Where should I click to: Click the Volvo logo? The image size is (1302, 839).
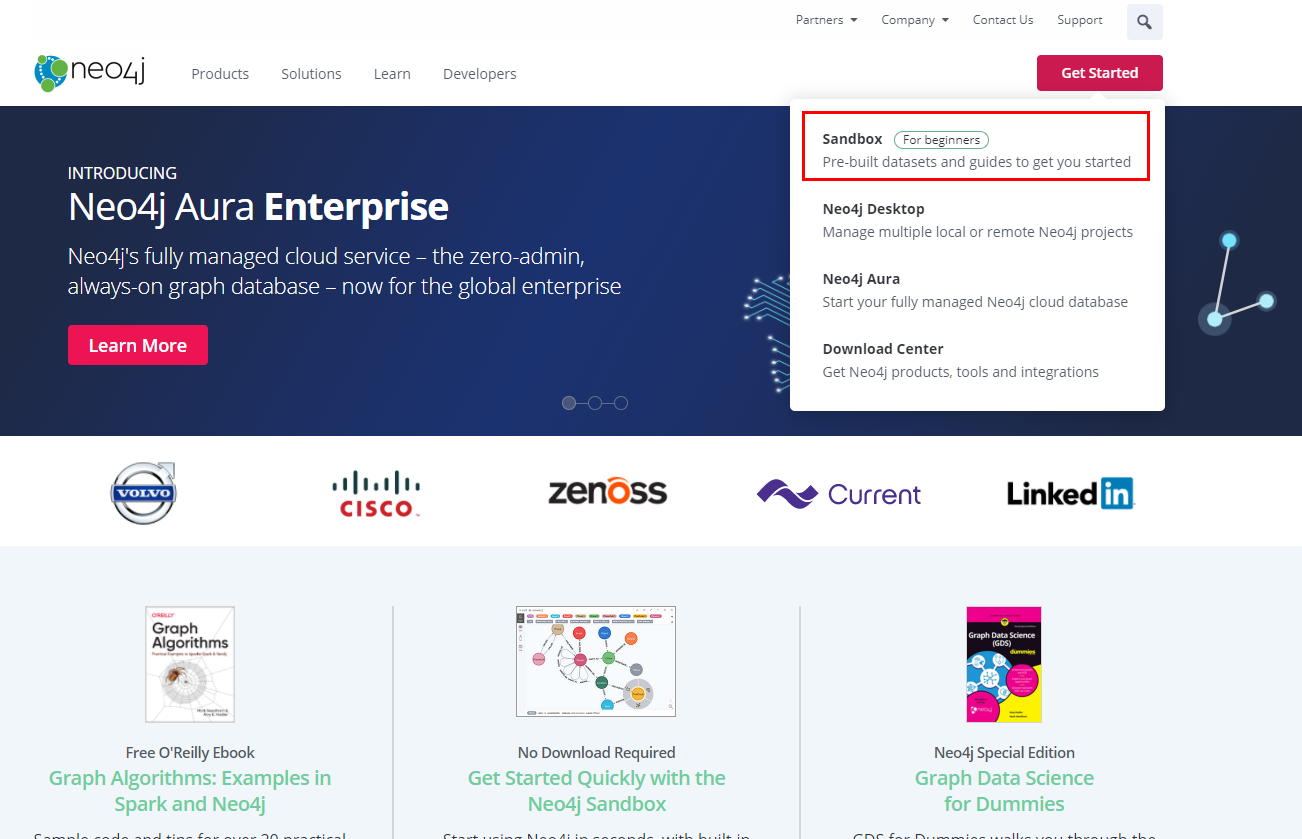click(x=143, y=493)
